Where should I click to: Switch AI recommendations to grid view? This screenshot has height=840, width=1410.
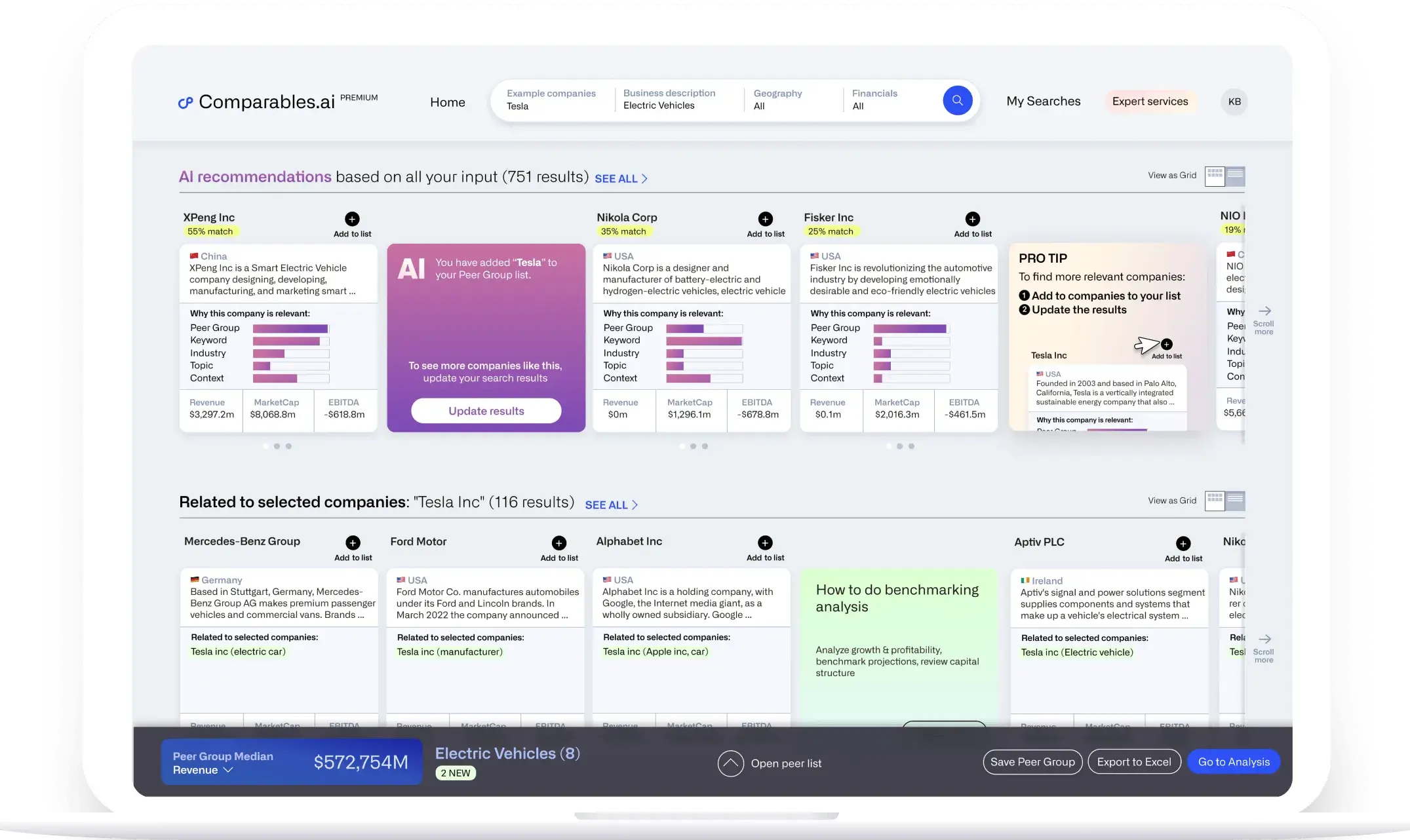point(1215,176)
